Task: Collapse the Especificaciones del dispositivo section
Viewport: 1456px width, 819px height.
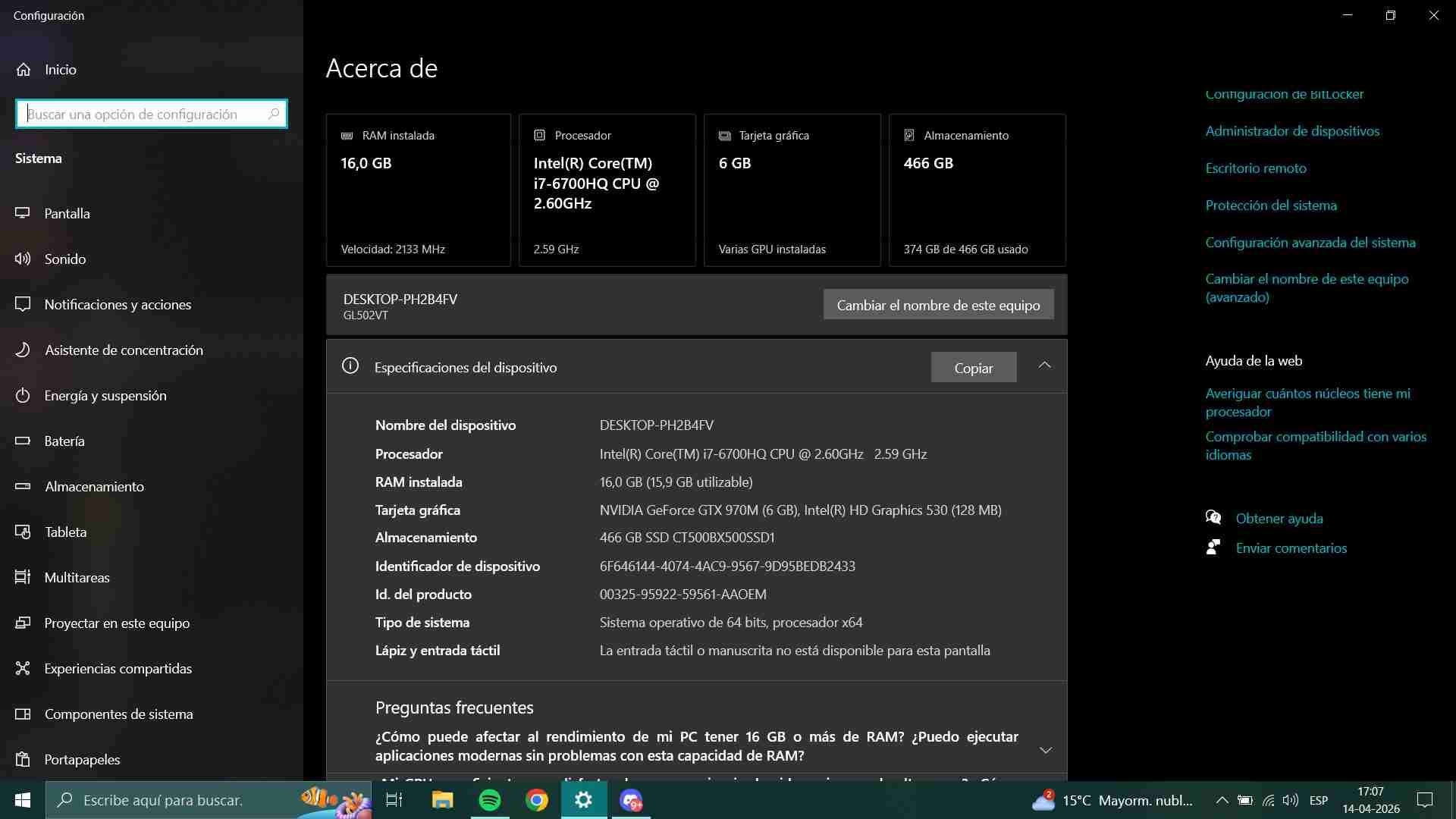Action: pos(1044,365)
